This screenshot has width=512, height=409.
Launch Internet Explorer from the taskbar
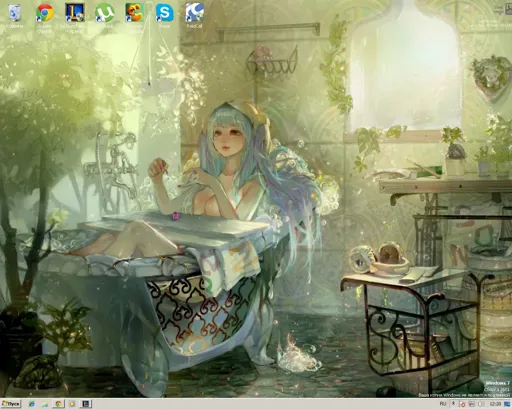coord(32,404)
